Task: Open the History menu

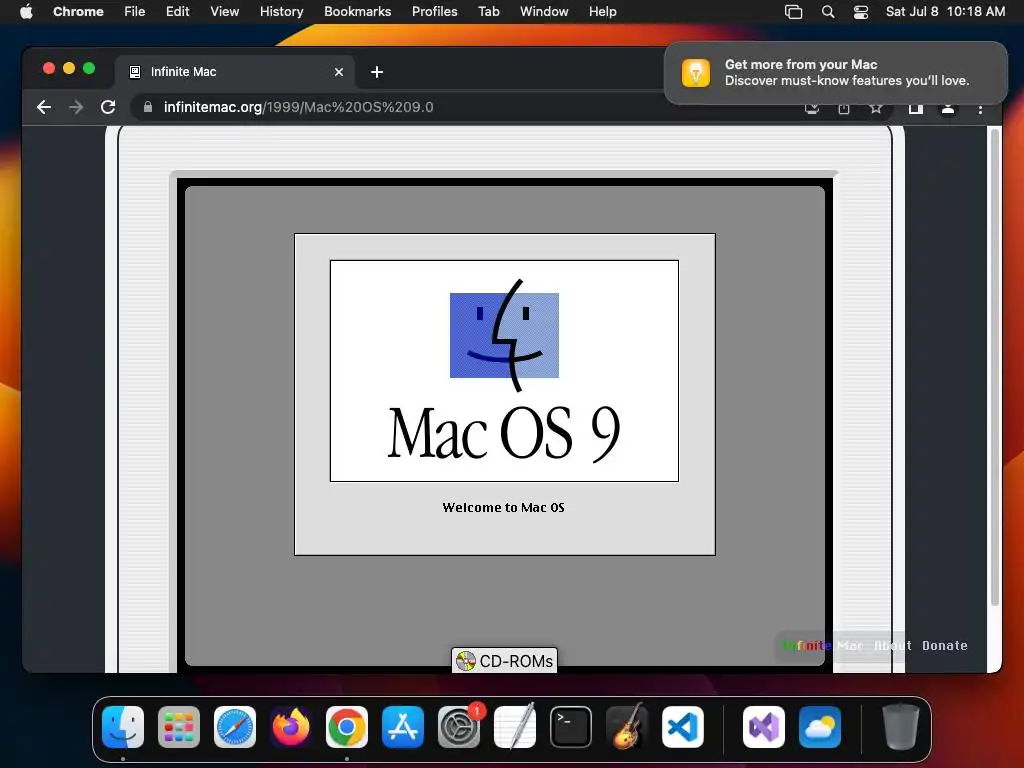Action: pyautogui.click(x=281, y=11)
